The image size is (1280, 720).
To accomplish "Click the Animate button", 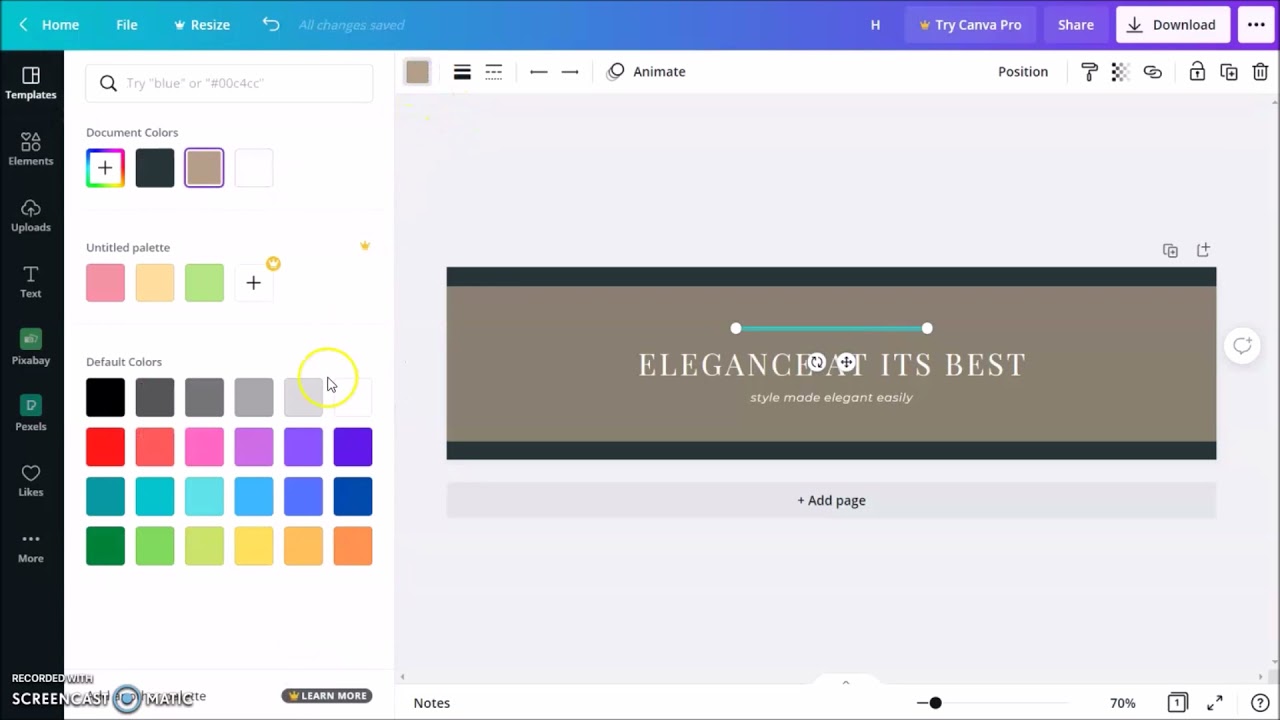I will (x=646, y=71).
